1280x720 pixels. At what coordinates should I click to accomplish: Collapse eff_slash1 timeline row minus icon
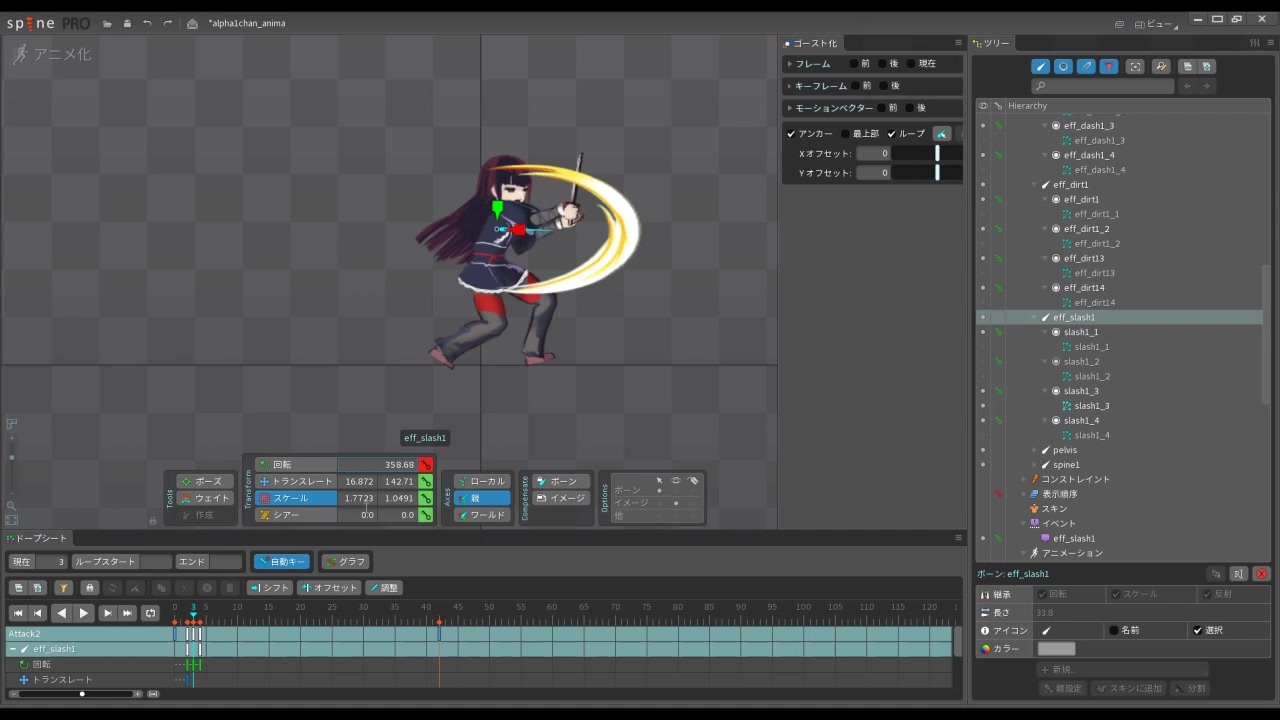click(x=13, y=649)
